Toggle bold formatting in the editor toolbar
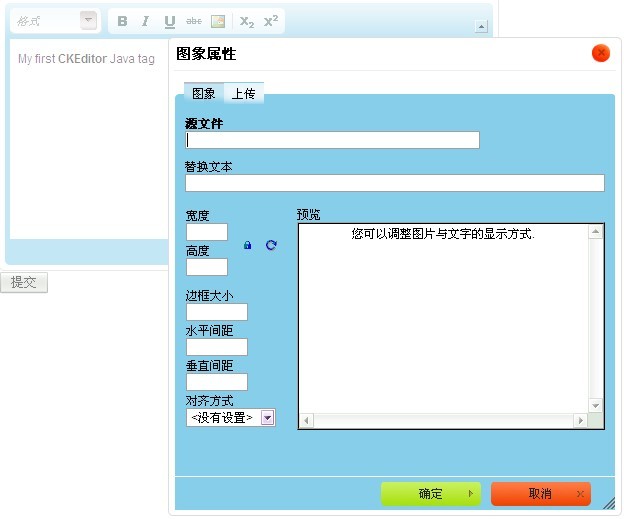624x519 pixels. tap(123, 21)
